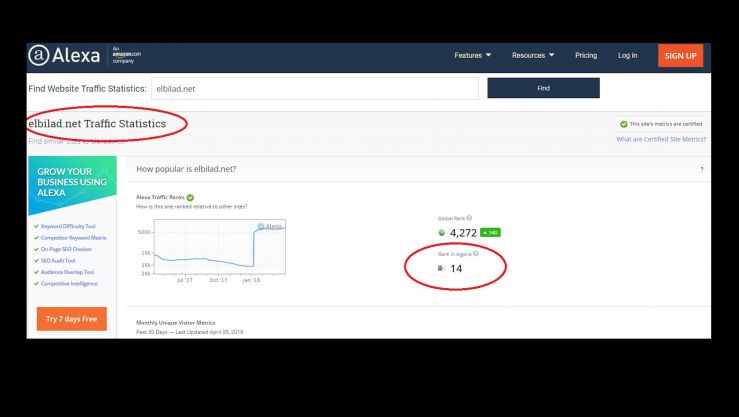Open What are Certified Site Metrics link
This screenshot has width=739, height=417.
661,139
